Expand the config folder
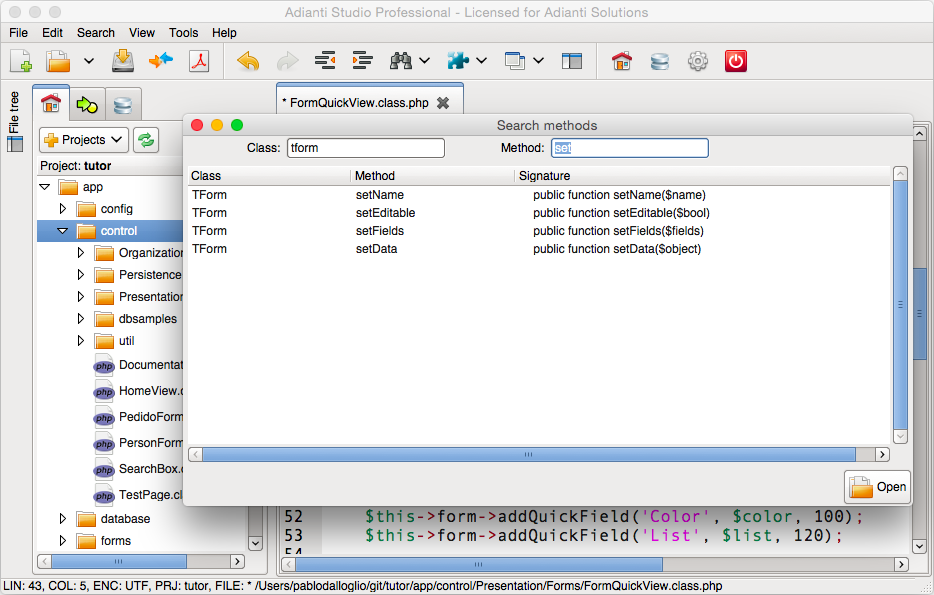The width and height of the screenshot is (934, 595). point(63,208)
